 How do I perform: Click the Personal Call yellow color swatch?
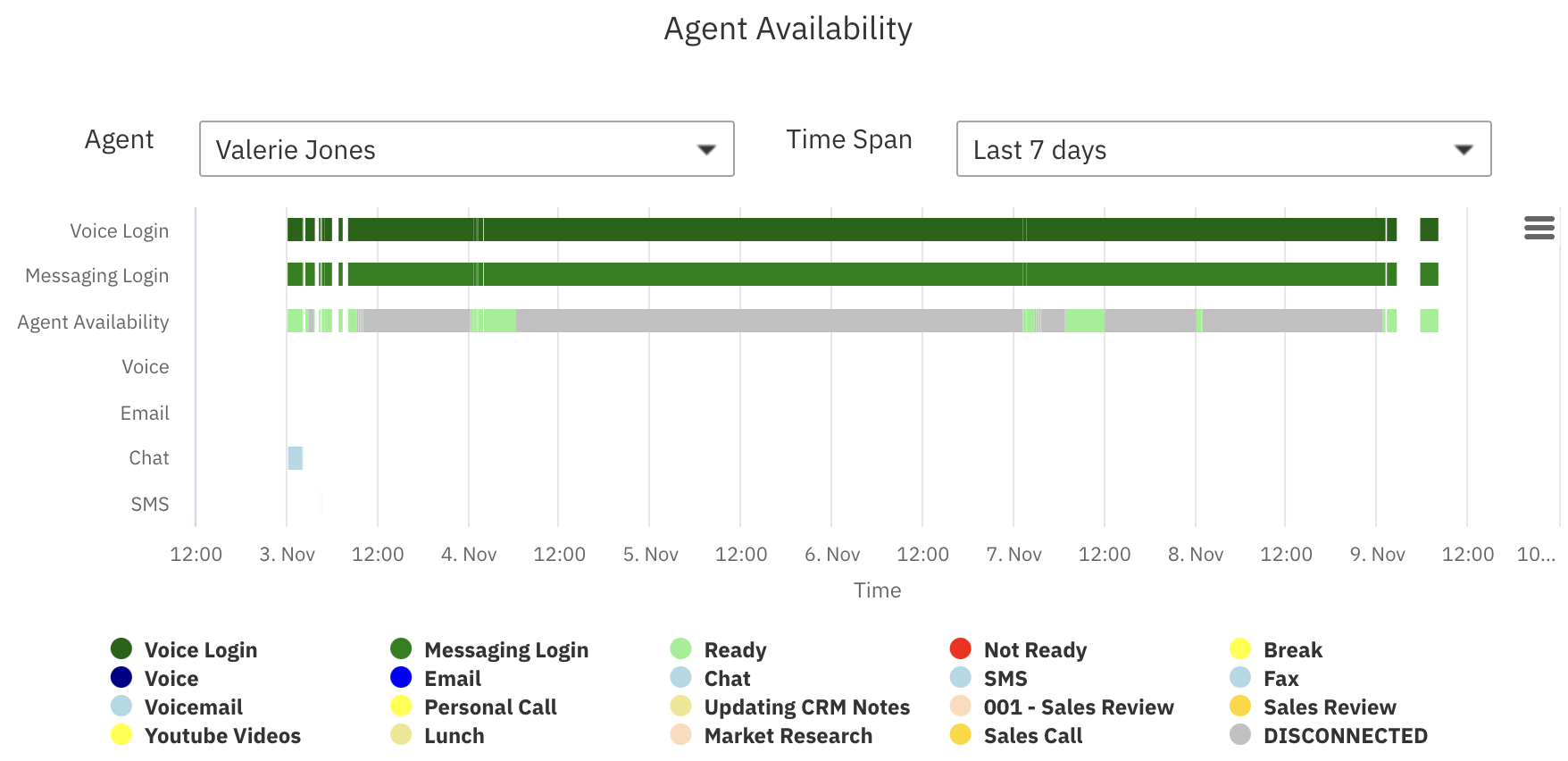click(x=401, y=707)
